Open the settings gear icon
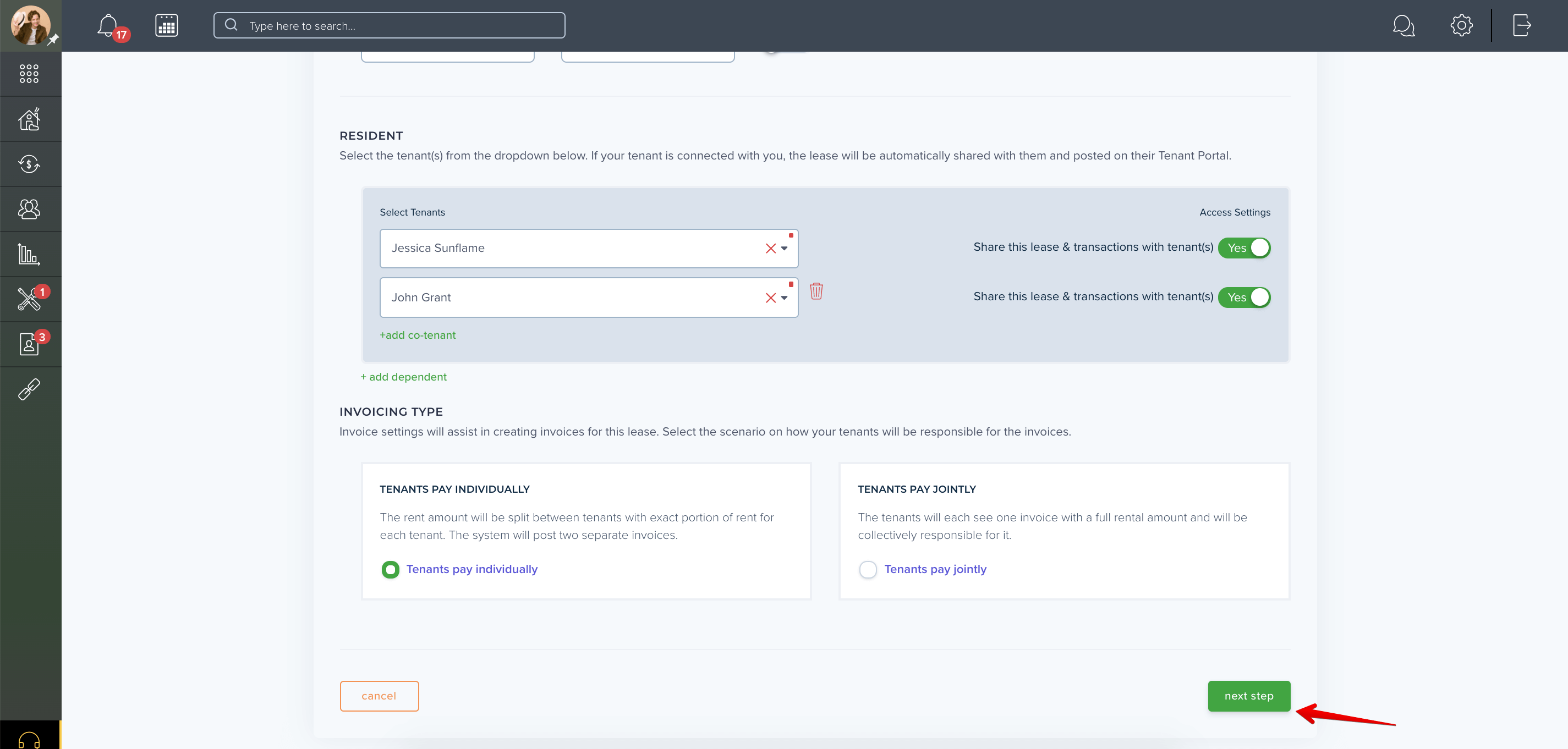 (1461, 25)
